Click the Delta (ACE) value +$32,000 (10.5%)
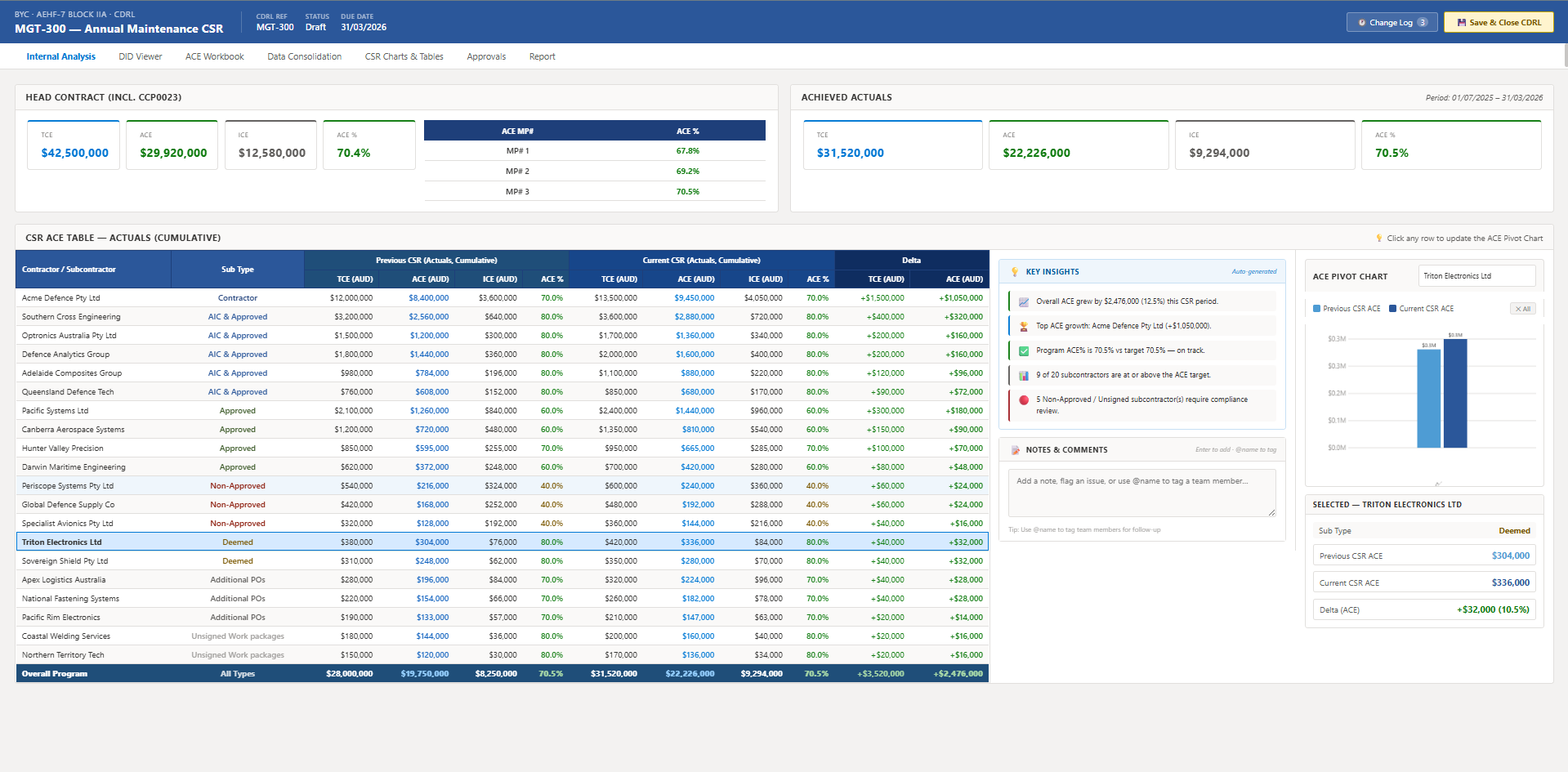 [1493, 610]
